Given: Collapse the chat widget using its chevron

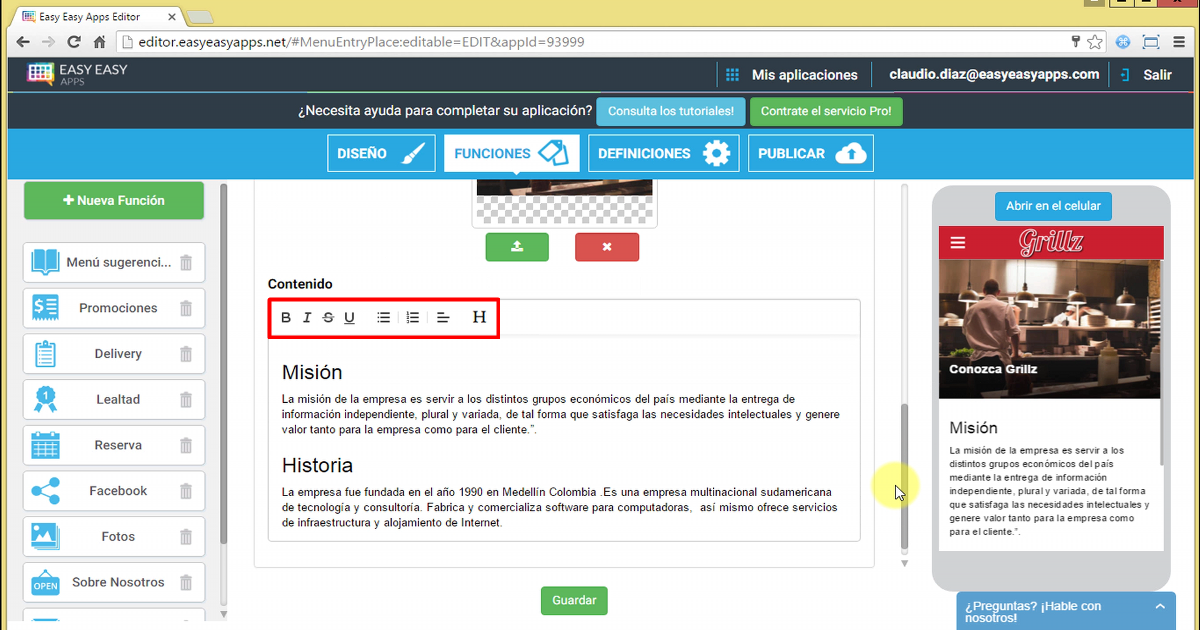Looking at the screenshot, I should tap(1160, 607).
